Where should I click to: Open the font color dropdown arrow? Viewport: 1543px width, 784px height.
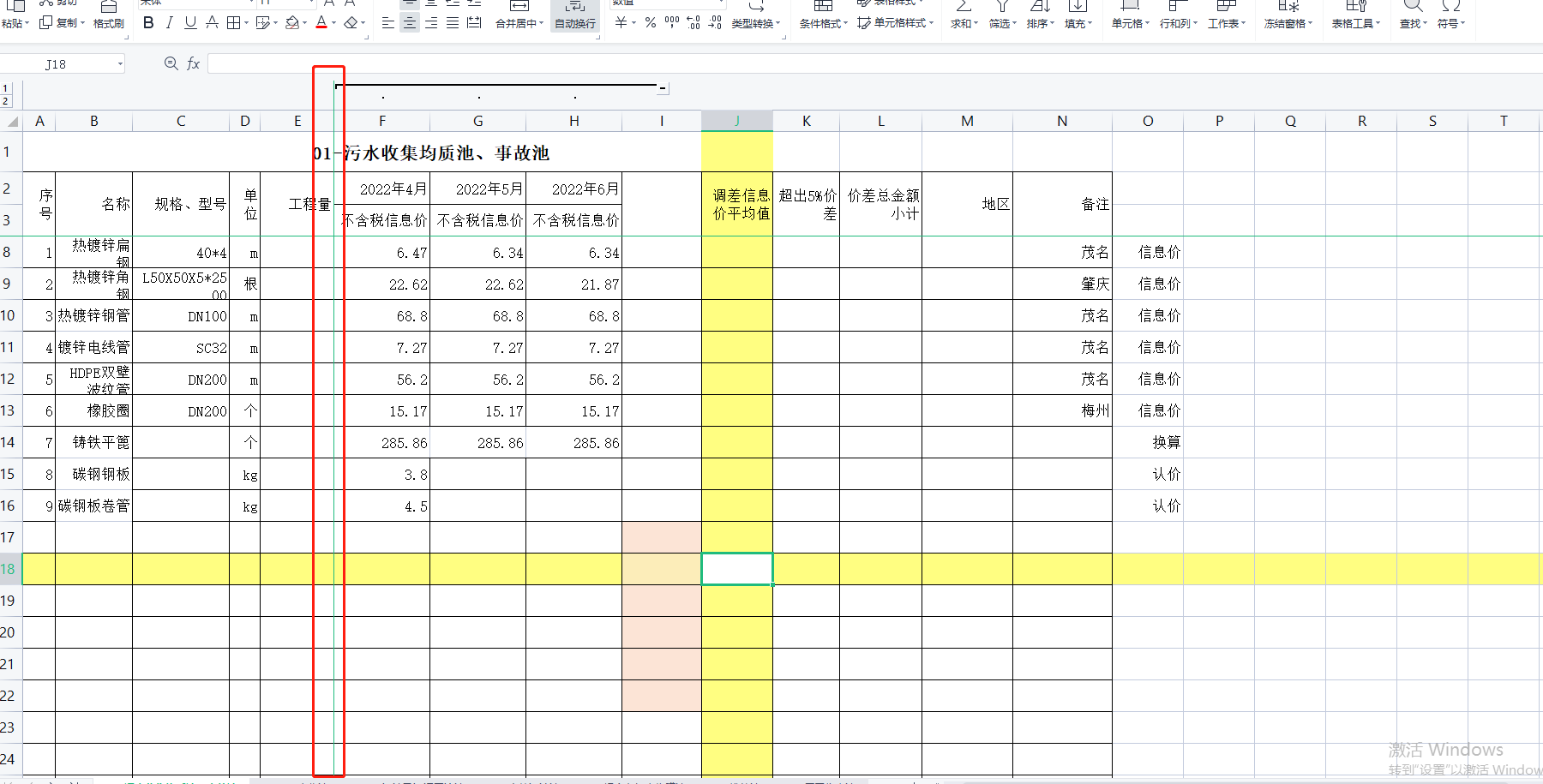click(333, 23)
